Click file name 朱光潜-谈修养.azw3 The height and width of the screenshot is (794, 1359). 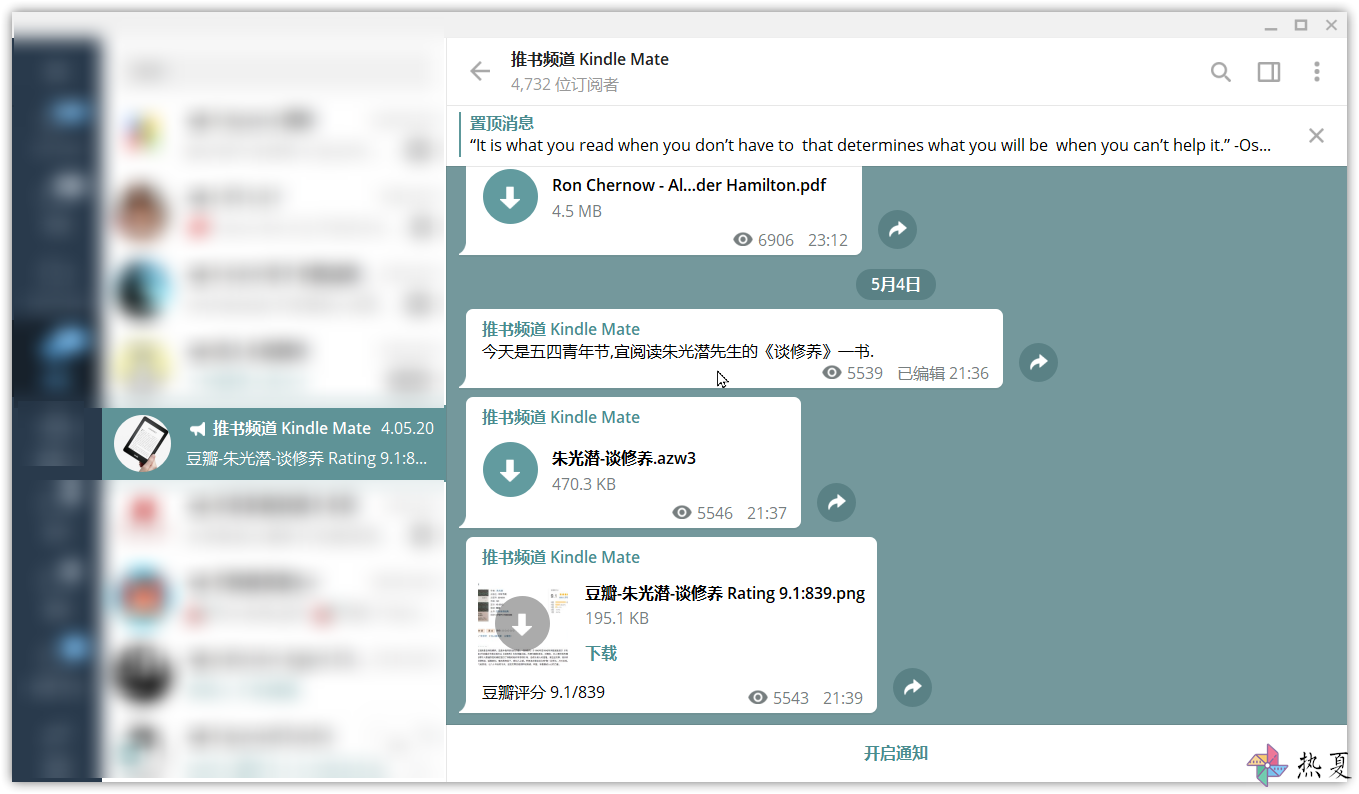click(x=624, y=459)
